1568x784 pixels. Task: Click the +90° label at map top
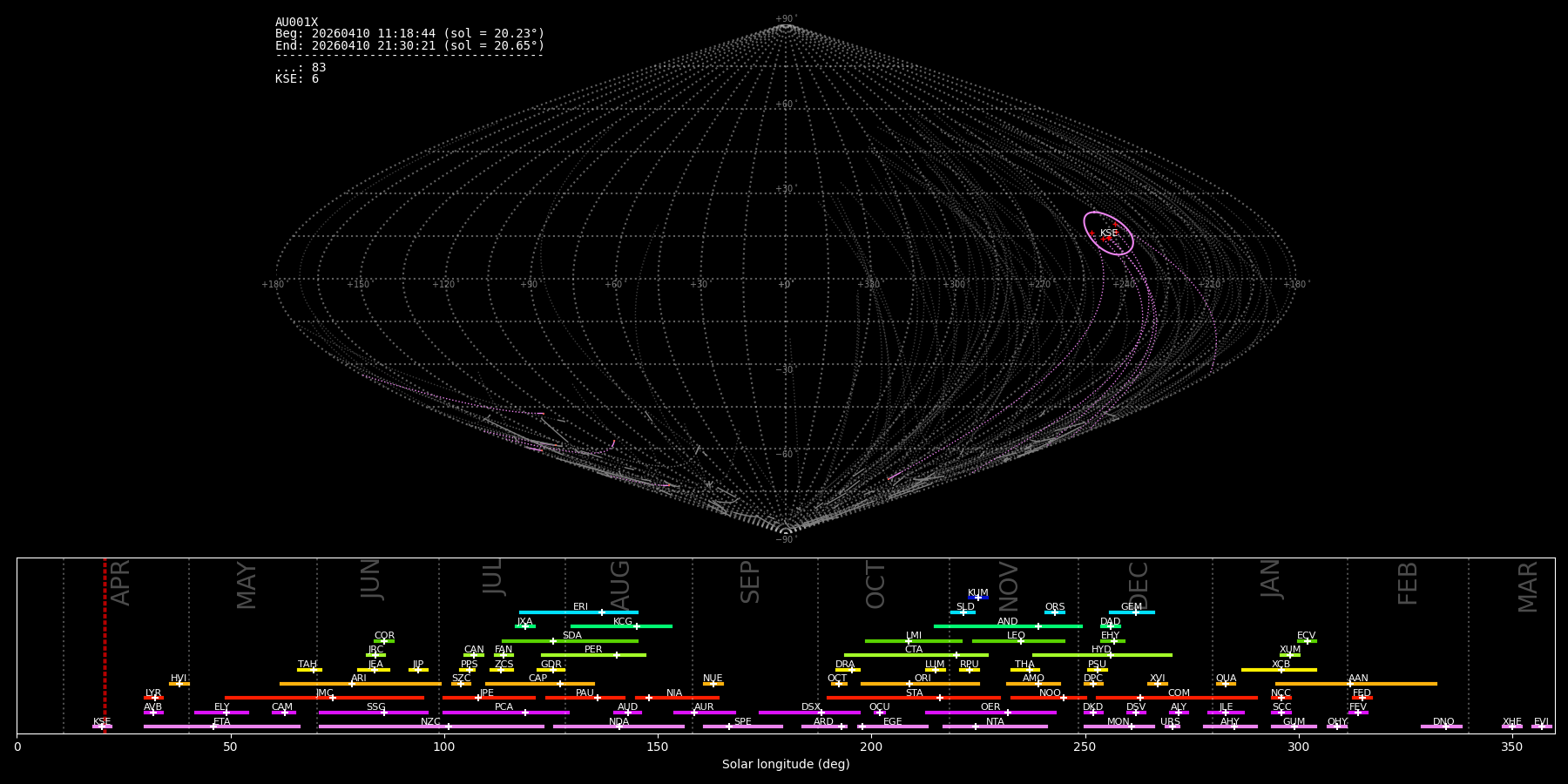pyautogui.click(x=786, y=19)
